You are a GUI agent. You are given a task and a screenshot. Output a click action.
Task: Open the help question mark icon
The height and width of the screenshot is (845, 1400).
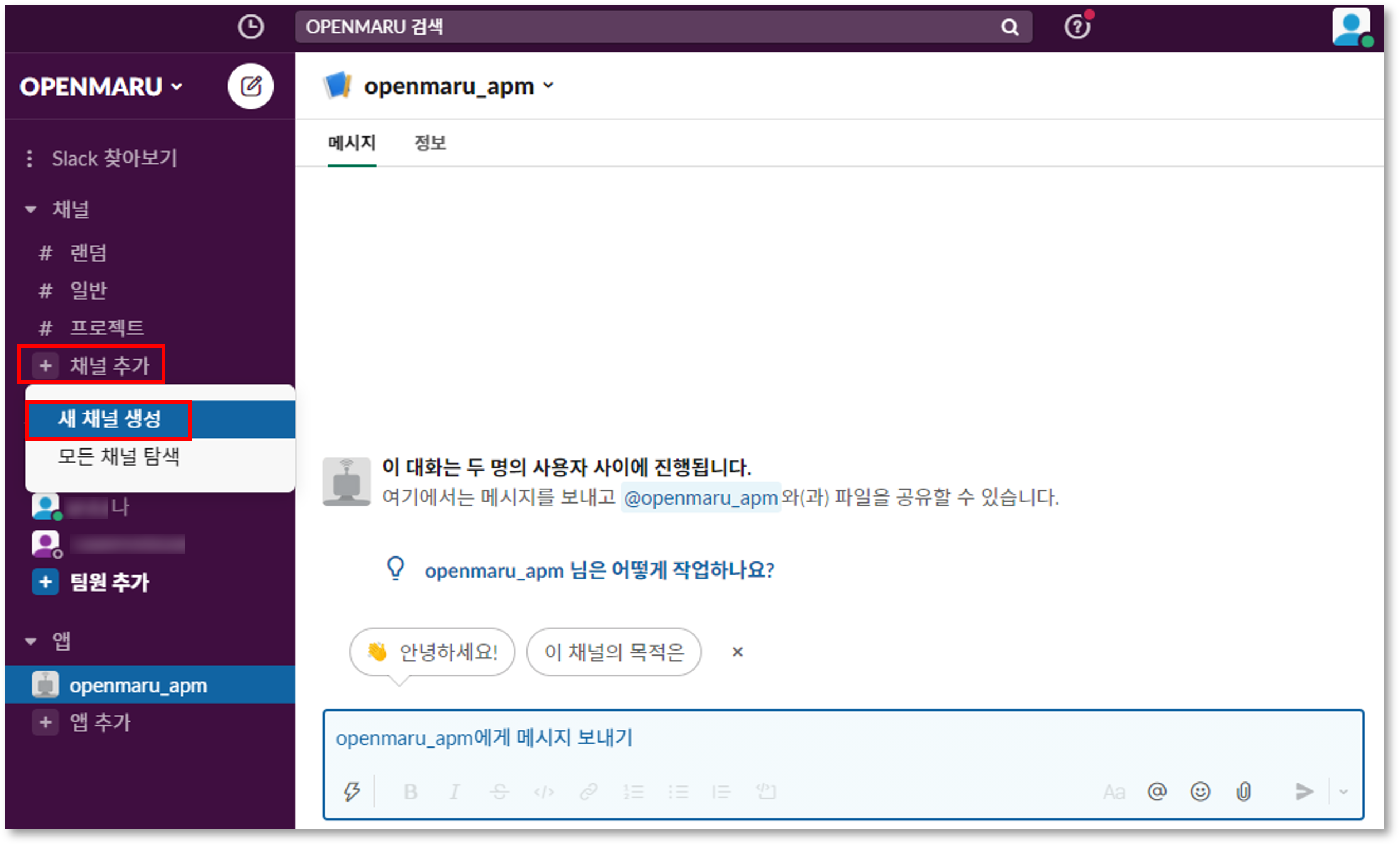coord(1077,27)
